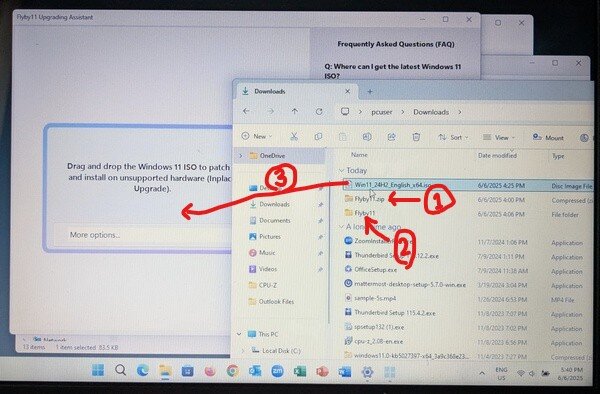Click the Refresh icon in File Explorer
Screen dimensions: 600x394
point(319,111)
